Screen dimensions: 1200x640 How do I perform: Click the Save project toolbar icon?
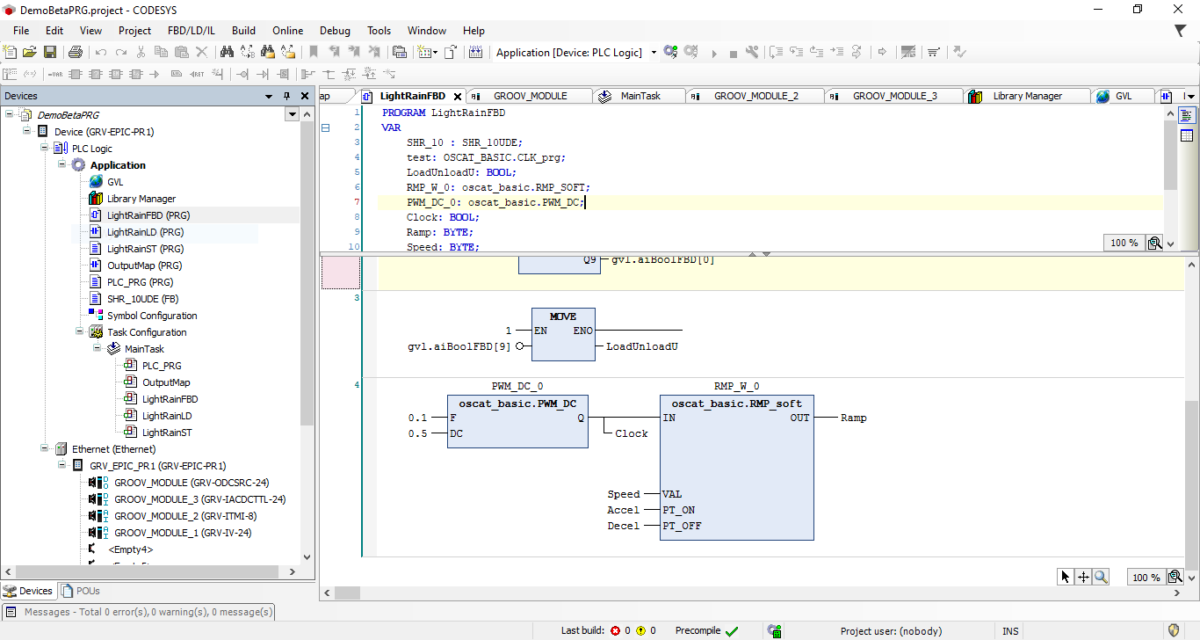tap(49, 52)
